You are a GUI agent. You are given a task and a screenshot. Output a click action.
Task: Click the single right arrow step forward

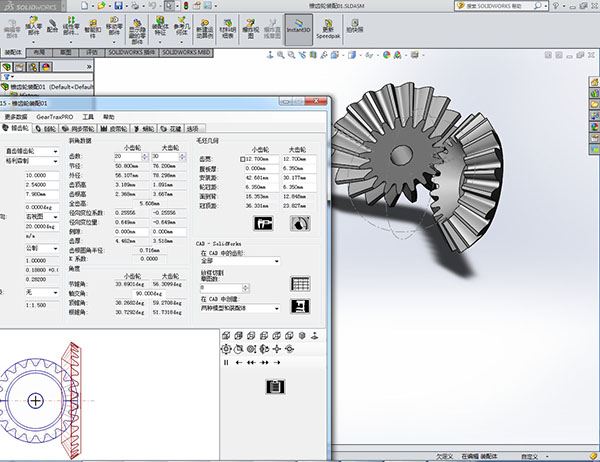(277, 362)
